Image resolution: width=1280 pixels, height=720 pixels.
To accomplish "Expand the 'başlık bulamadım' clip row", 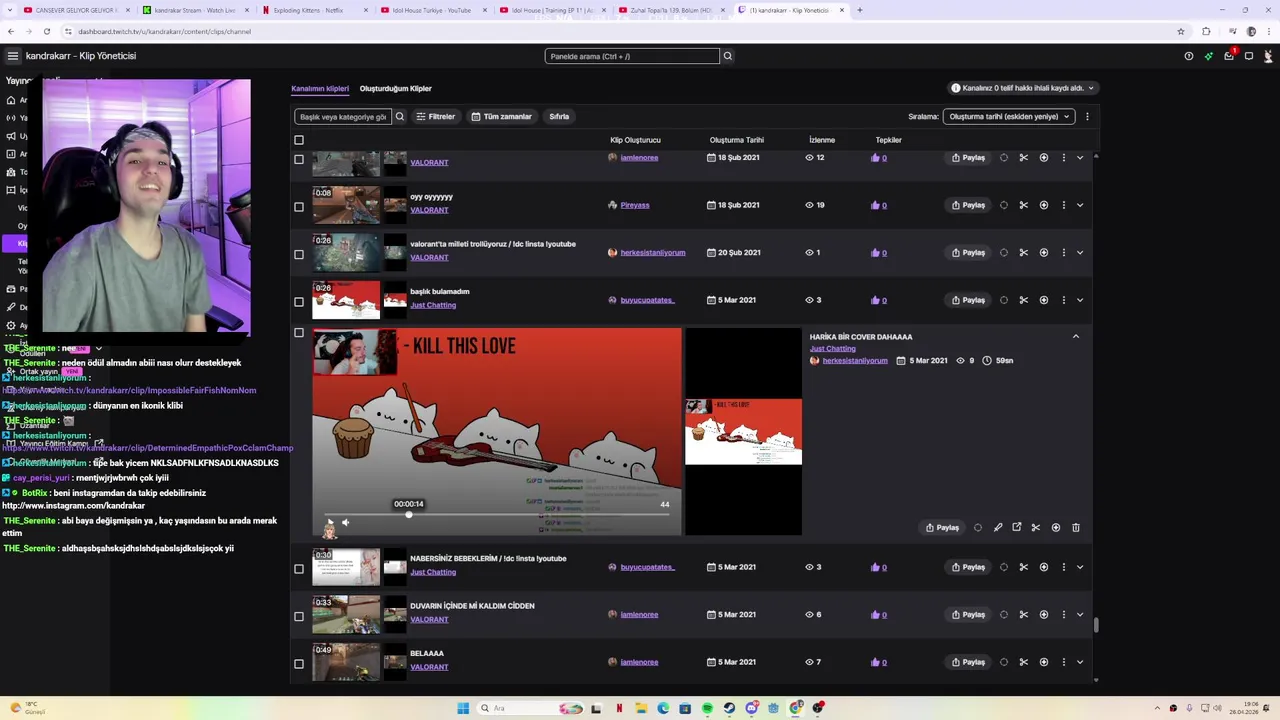I will click(1080, 300).
